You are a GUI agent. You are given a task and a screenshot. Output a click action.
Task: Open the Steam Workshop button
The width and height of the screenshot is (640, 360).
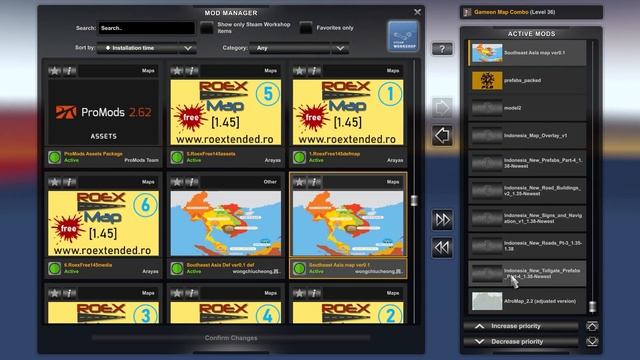(403, 37)
